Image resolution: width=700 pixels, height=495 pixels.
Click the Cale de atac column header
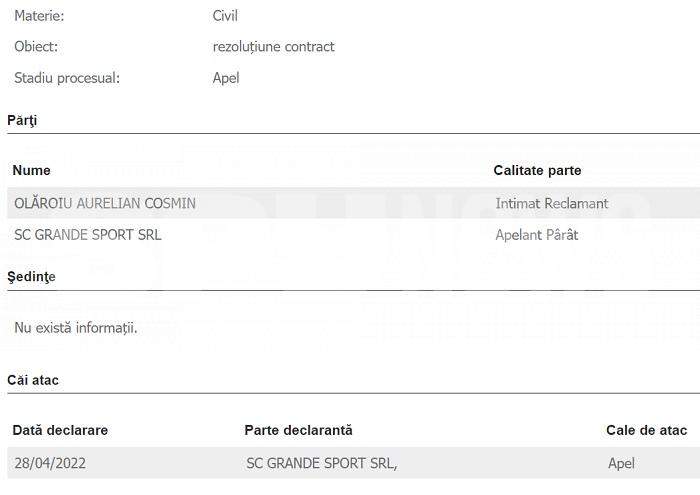[647, 430]
